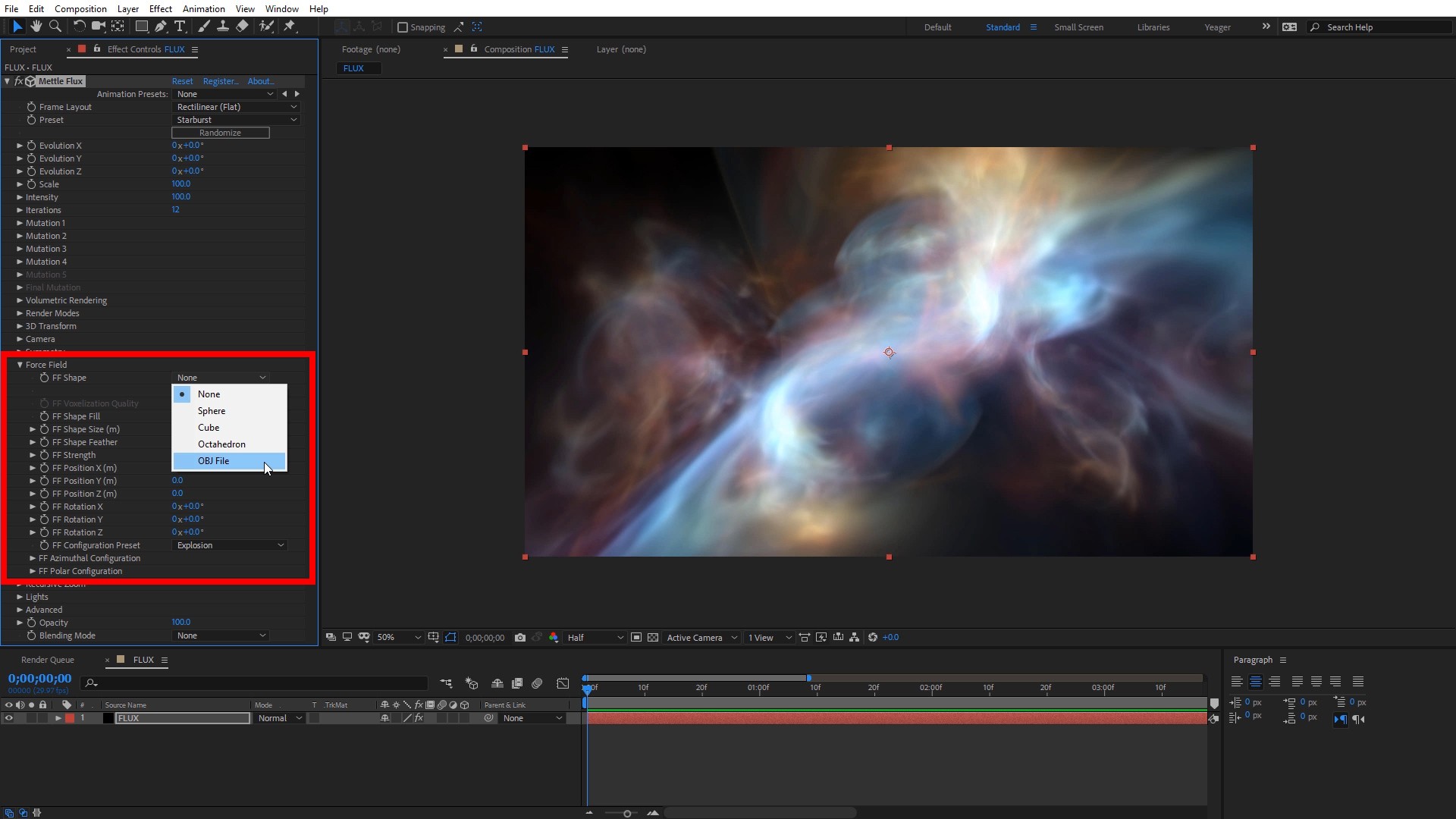Enable the Snapping checkbox
The width and height of the screenshot is (1456, 819).
(x=403, y=27)
